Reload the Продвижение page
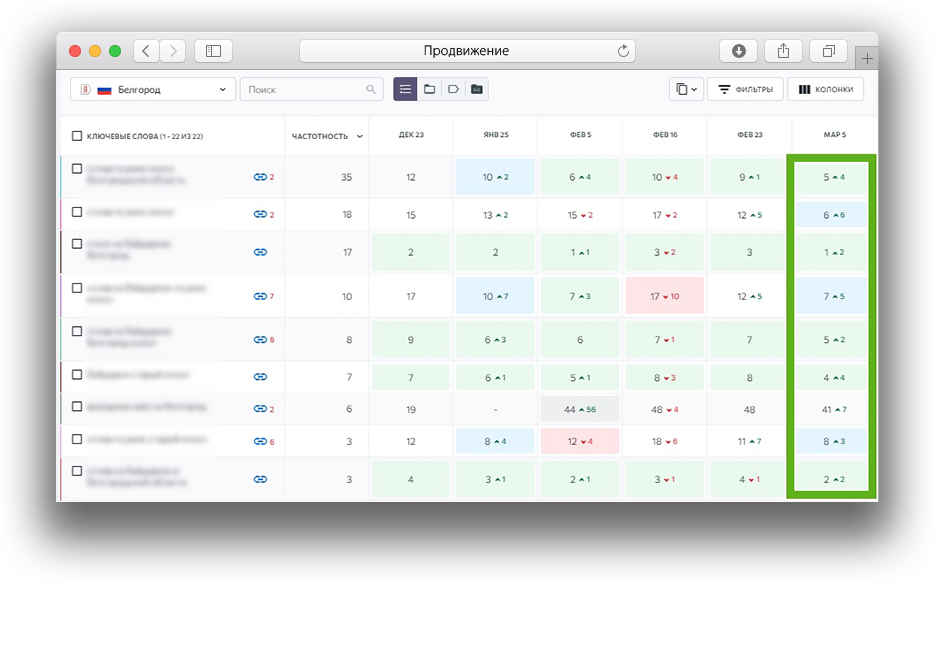935x654 pixels. 623,51
